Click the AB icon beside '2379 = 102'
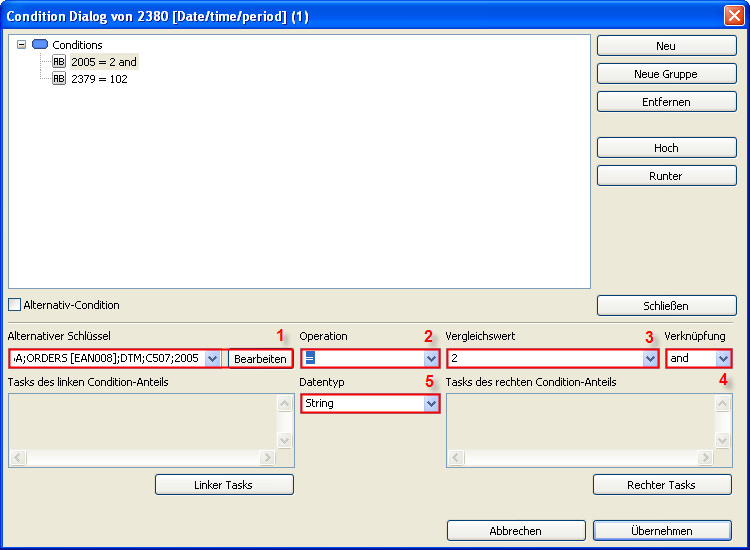The image size is (750, 550). point(59,79)
